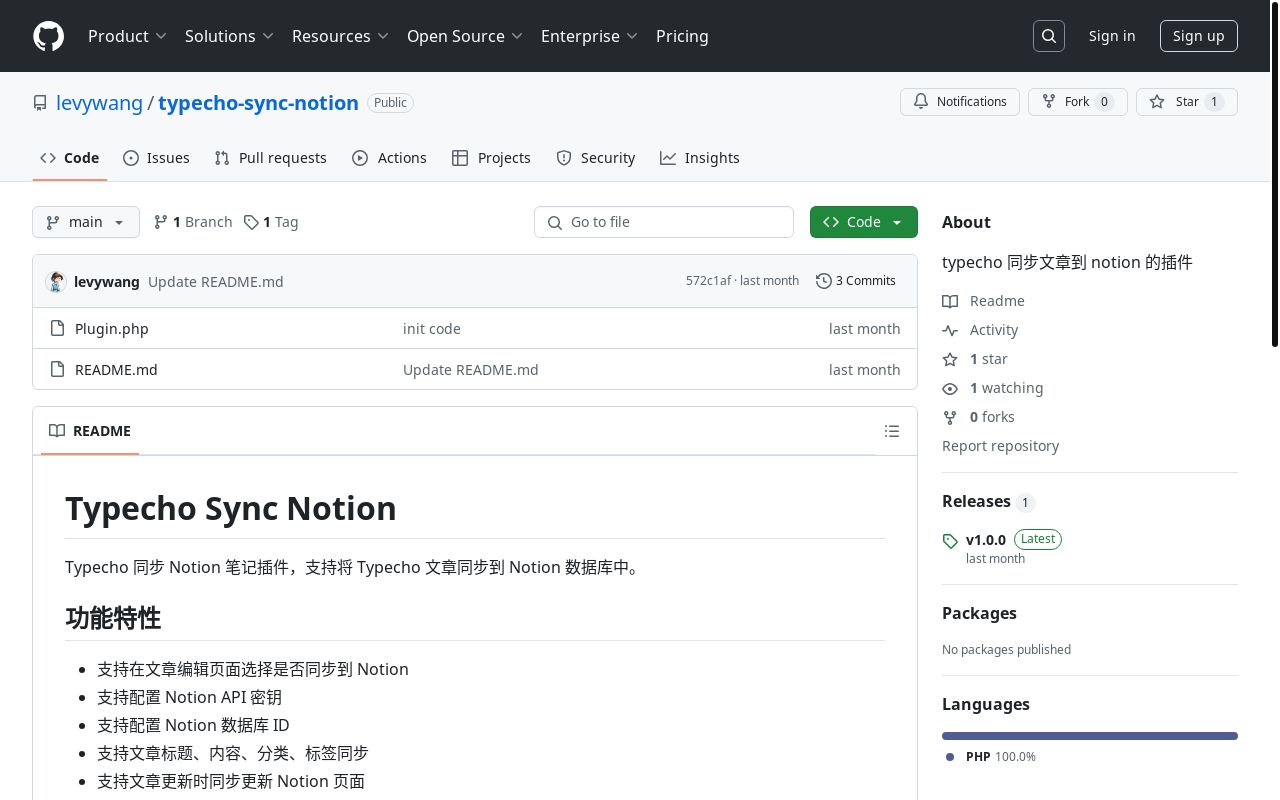Open the Pull requests tab

click(x=270, y=158)
